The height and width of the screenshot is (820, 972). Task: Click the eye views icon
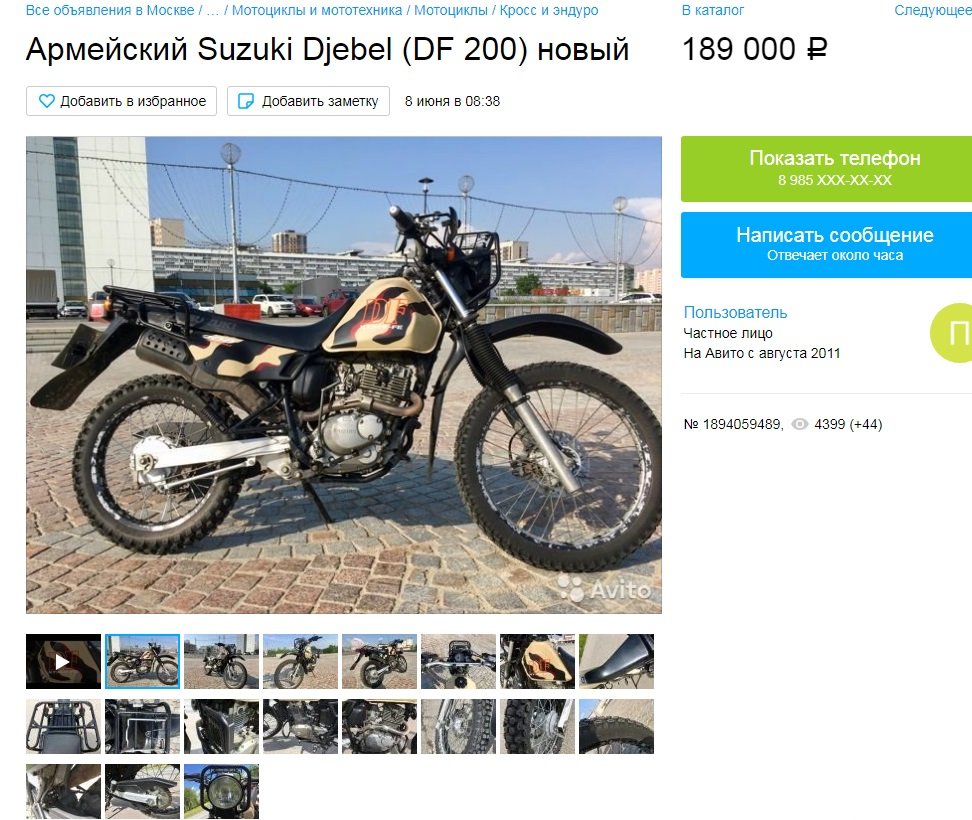[x=800, y=424]
